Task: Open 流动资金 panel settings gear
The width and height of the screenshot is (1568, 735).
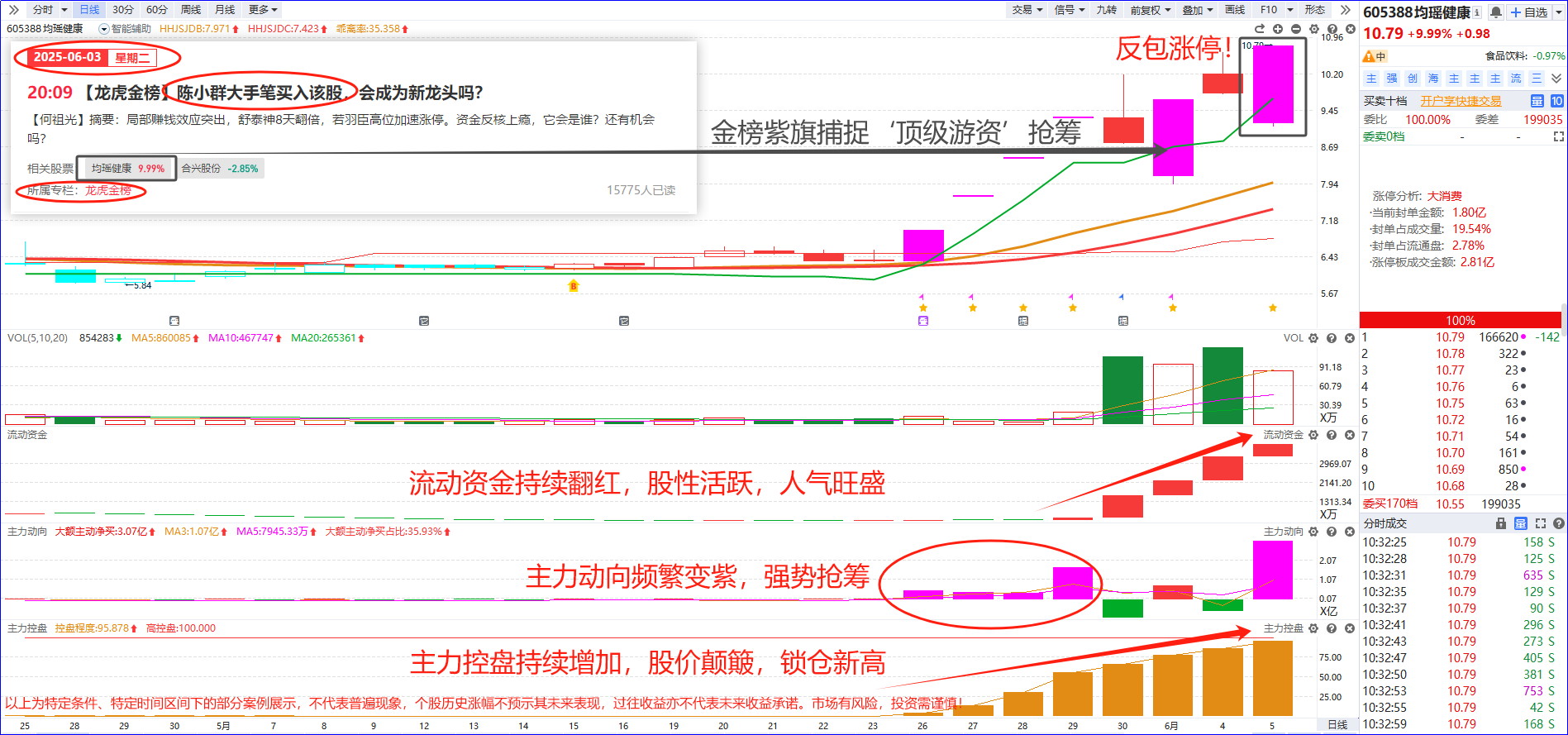Action: tap(1313, 435)
